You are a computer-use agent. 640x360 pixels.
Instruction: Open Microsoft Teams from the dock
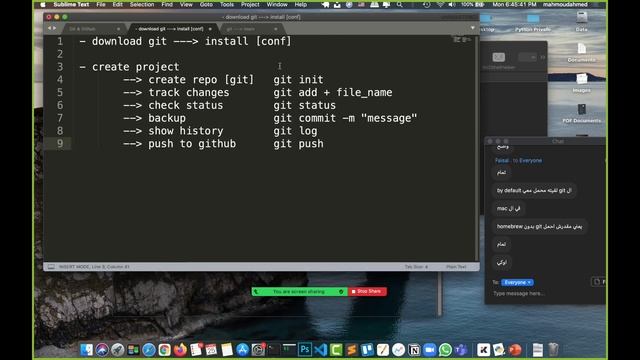click(461, 350)
